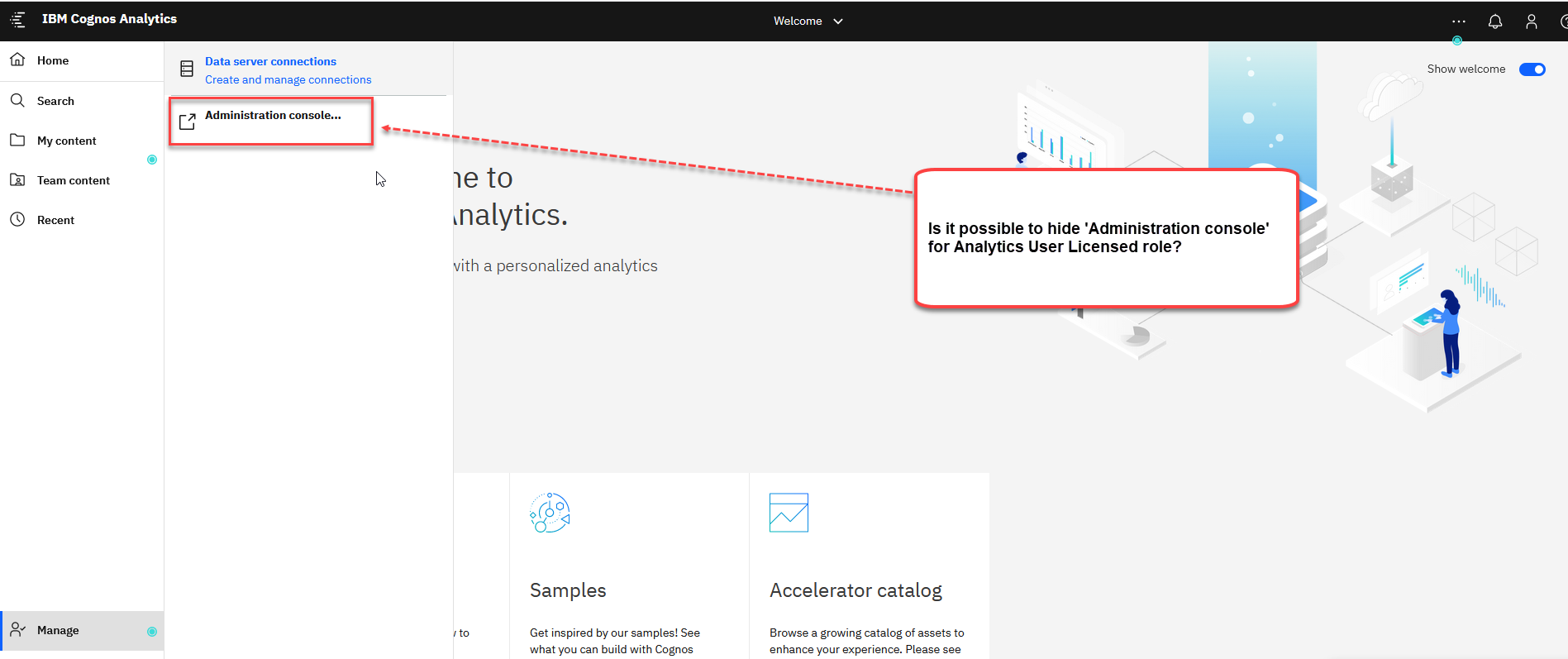The height and width of the screenshot is (659, 1568).
Task: Click the Home house icon
Action: 17,60
